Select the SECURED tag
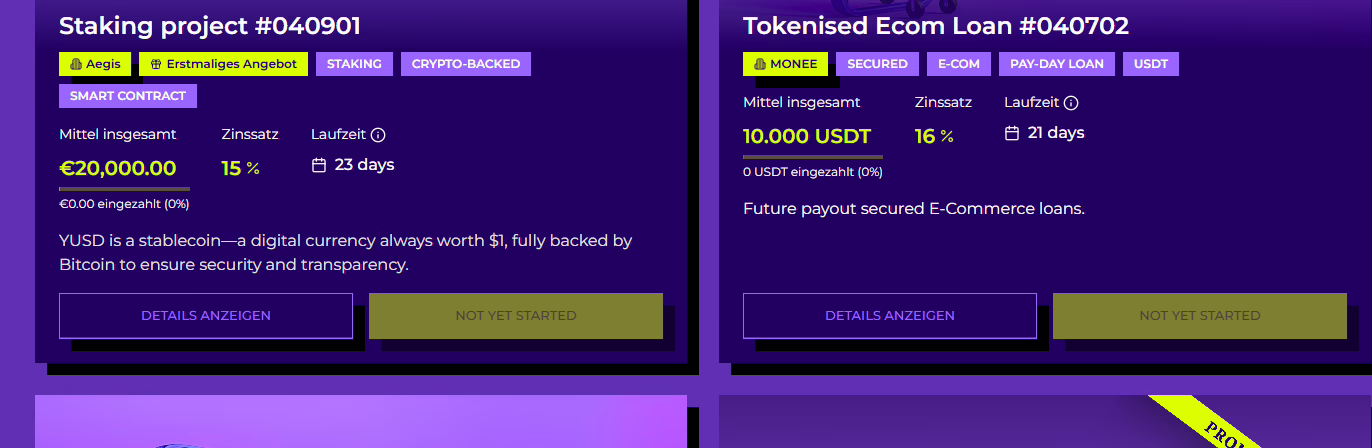The height and width of the screenshot is (448, 1372). pyautogui.click(x=877, y=64)
